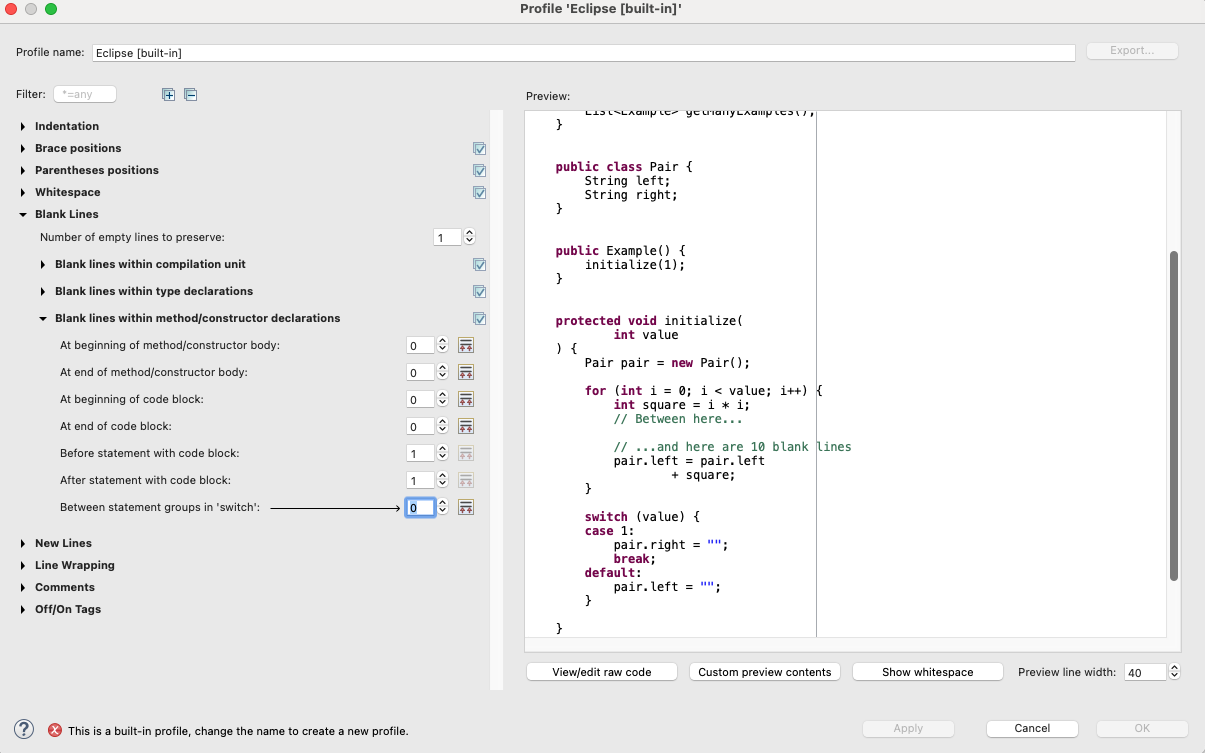This screenshot has width=1205, height=753.
Task: Expand the Off/On Tags section
Action: click(23, 609)
